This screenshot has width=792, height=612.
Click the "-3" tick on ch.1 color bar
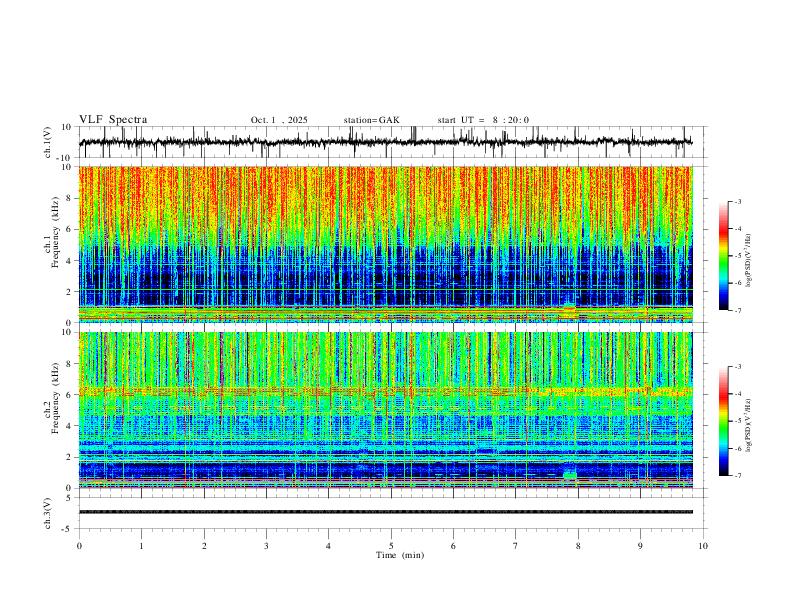(738, 201)
